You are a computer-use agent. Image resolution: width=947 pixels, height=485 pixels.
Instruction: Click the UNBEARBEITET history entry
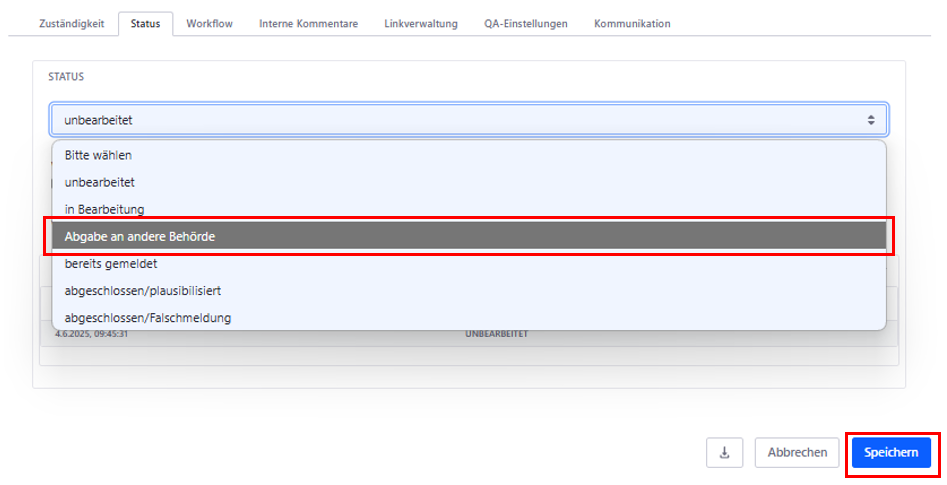(496, 333)
